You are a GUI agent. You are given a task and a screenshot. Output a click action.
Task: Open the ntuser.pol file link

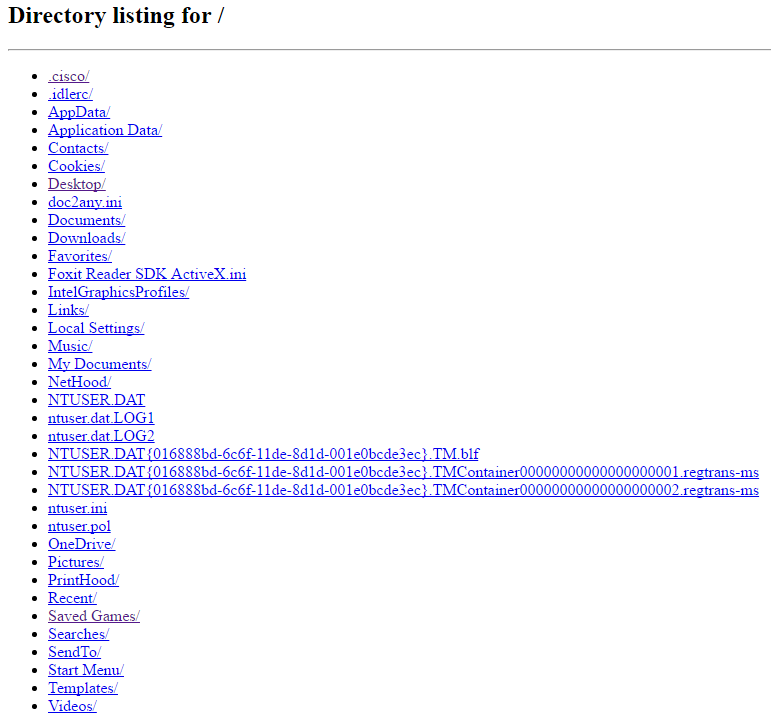(x=79, y=526)
